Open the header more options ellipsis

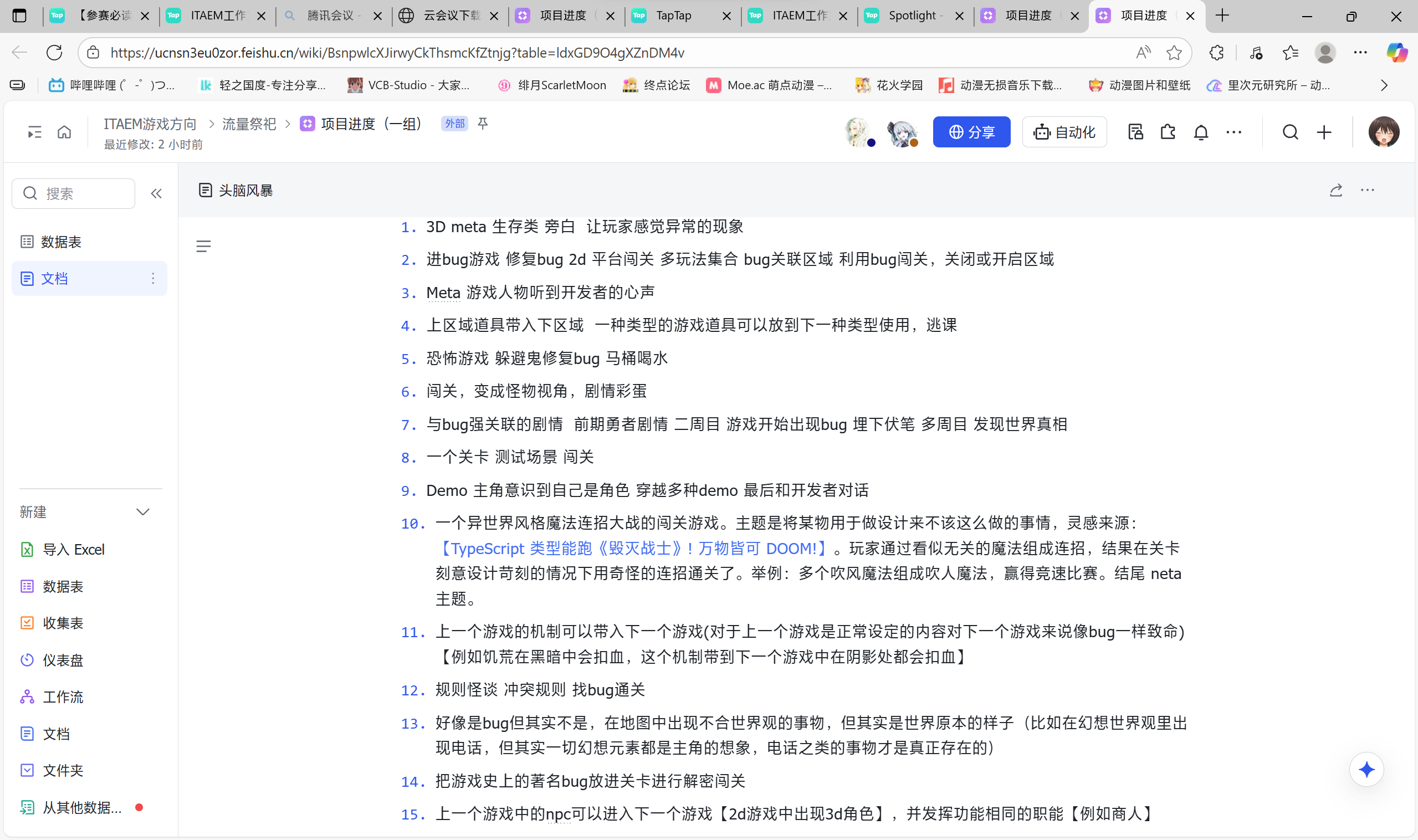point(1233,132)
